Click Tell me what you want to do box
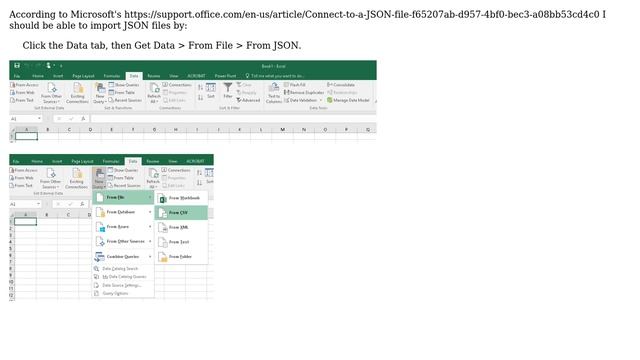640x360 pixels. pos(274,76)
